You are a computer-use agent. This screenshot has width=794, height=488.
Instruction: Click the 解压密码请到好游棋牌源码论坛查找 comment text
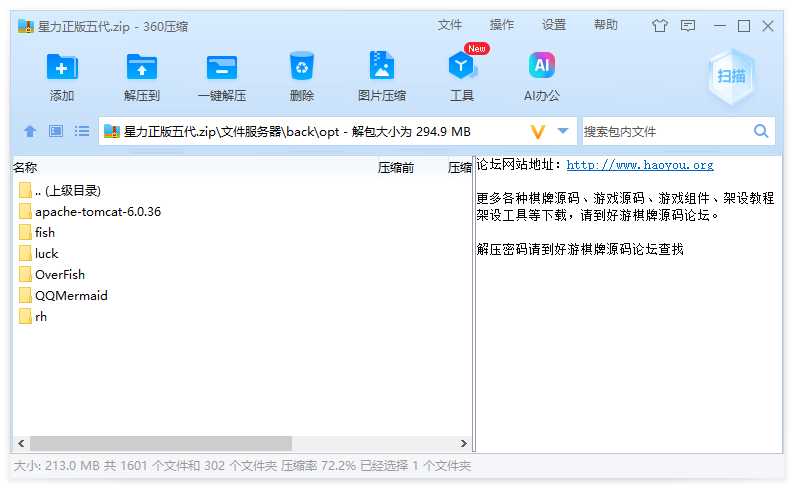click(x=580, y=249)
